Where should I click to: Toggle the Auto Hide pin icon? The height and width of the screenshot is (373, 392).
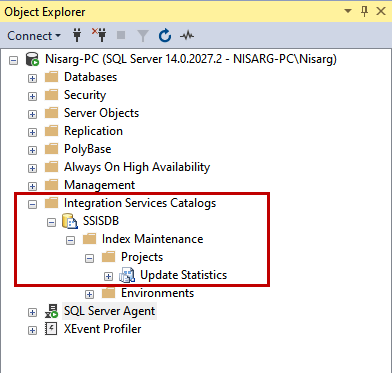click(x=364, y=11)
